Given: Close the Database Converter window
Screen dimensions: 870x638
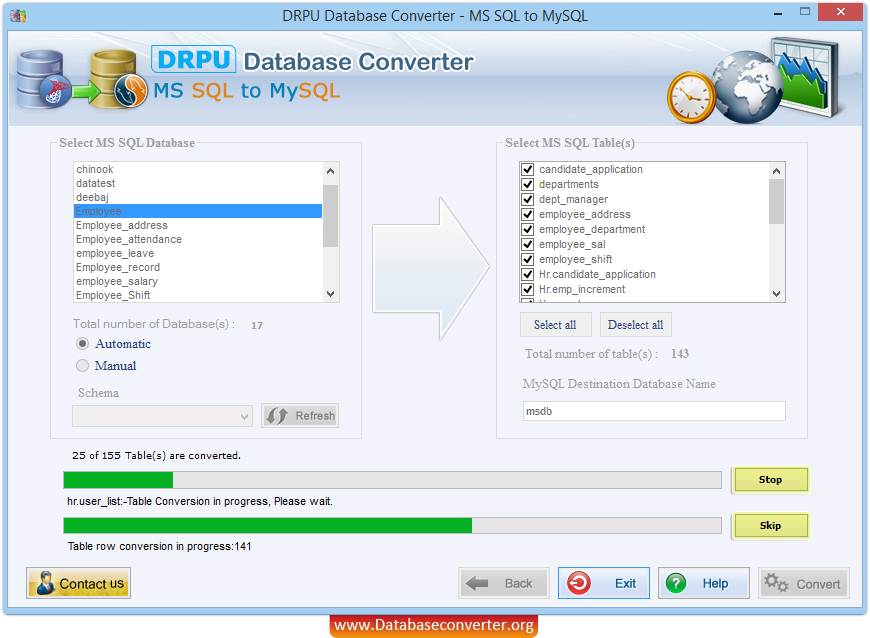Looking at the screenshot, I should coord(841,12).
